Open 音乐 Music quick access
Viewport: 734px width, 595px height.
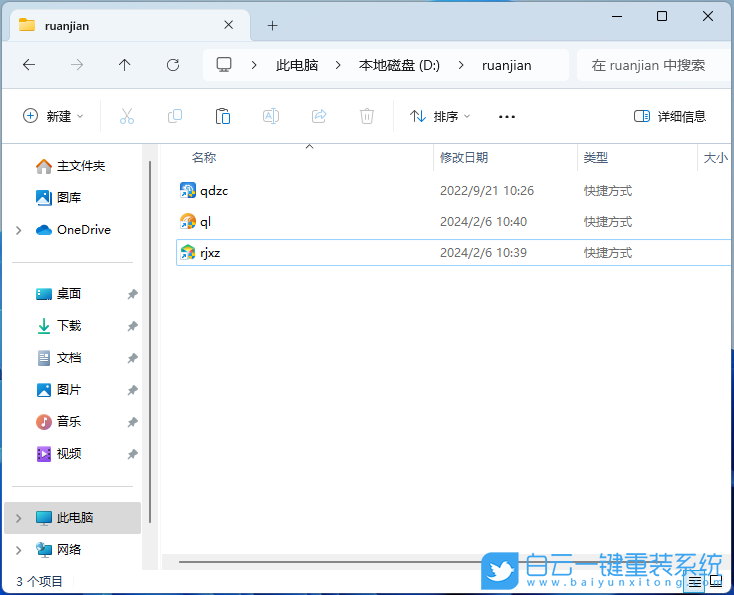click(x=59, y=421)
